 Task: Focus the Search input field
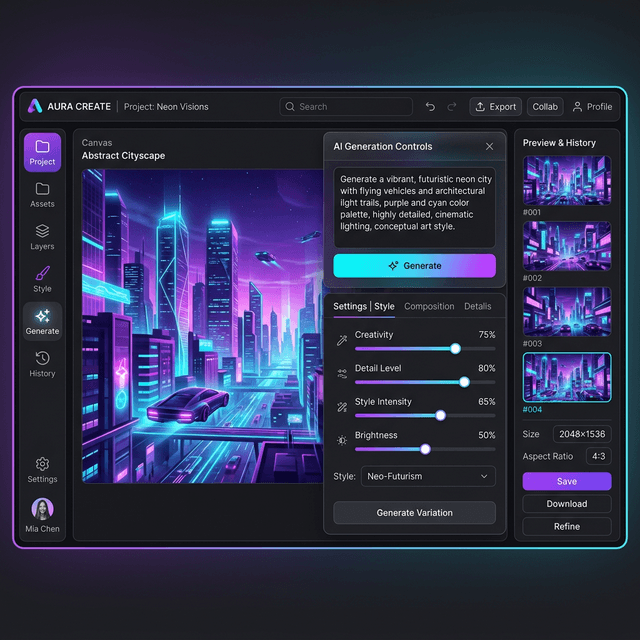[346, 107]
